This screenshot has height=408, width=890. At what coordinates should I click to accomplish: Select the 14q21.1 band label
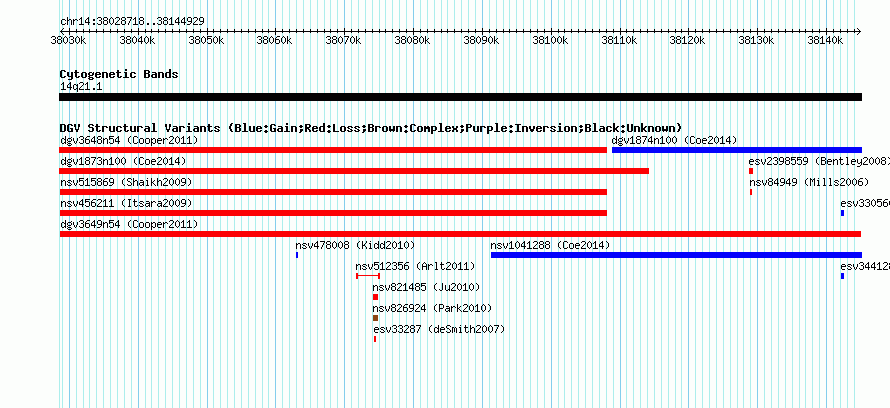coord(81,87)
